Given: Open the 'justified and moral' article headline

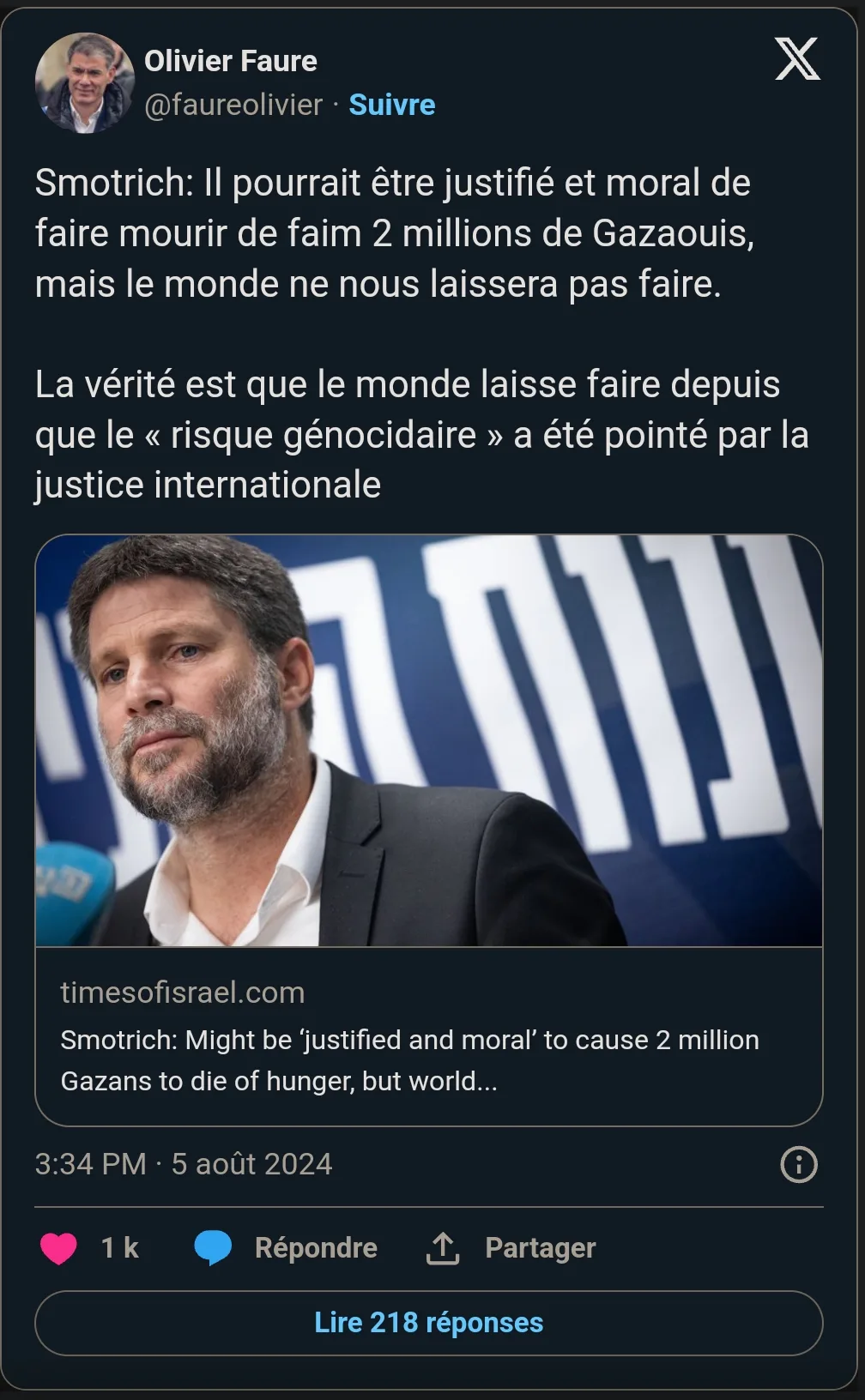Looking at the screenshot, I should (409, 1060).
